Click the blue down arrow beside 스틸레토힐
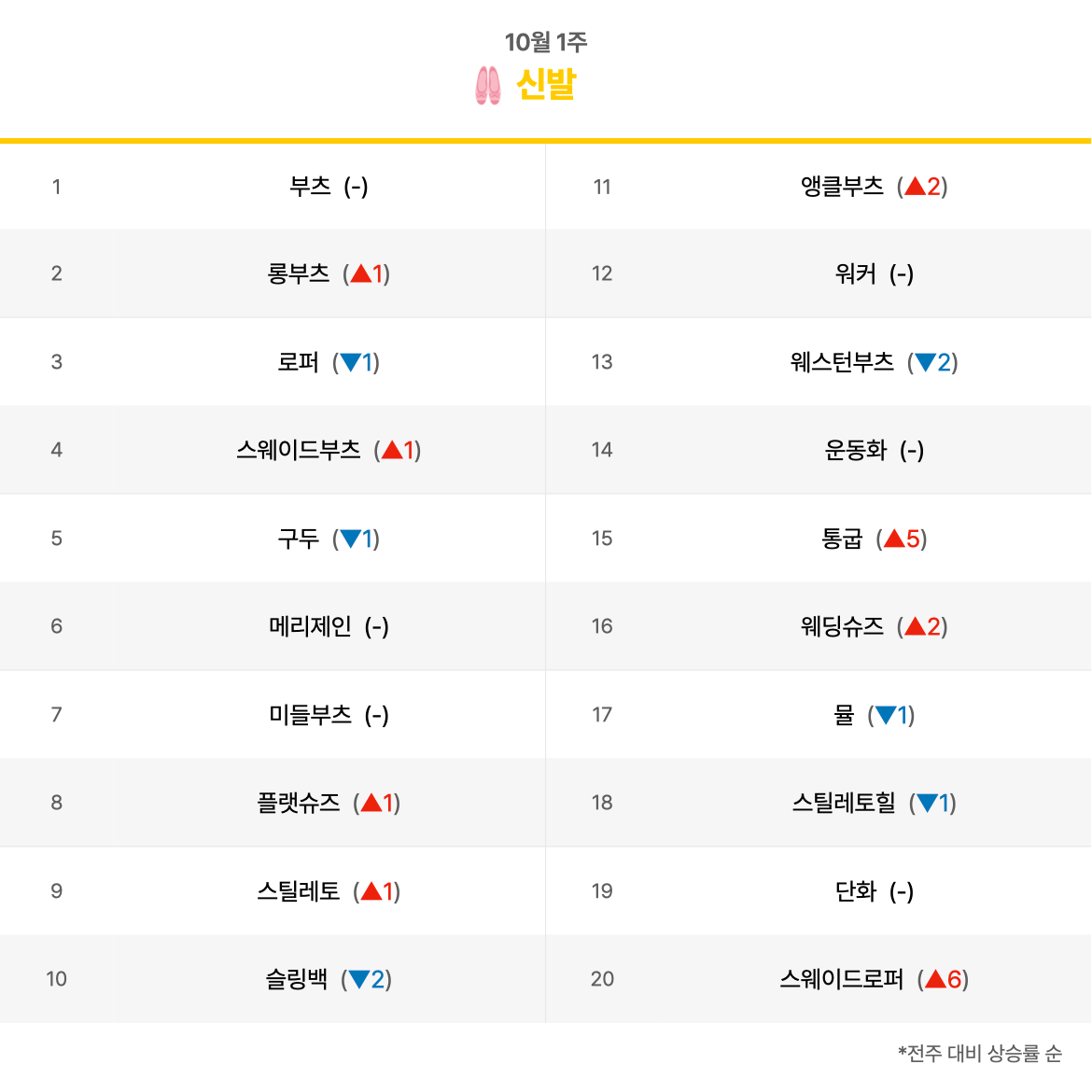This screenshot has height=1092, width=1092. (x=928, y=803)
